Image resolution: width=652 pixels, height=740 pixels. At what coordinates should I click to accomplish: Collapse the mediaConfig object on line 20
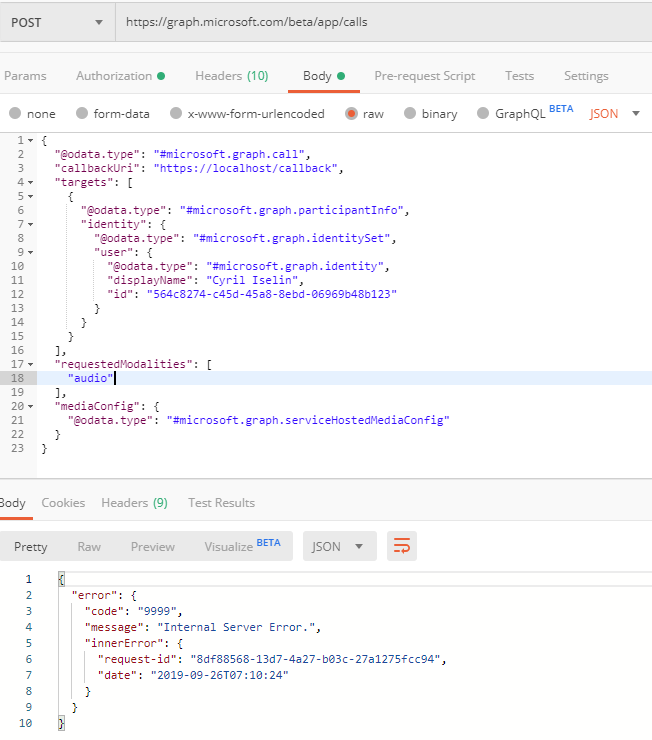click(x=30, y=407)
